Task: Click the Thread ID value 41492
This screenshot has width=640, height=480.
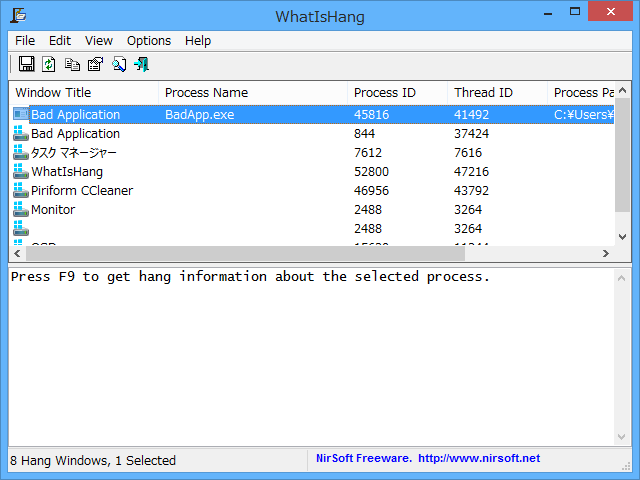Action: [x=471, y=115]
